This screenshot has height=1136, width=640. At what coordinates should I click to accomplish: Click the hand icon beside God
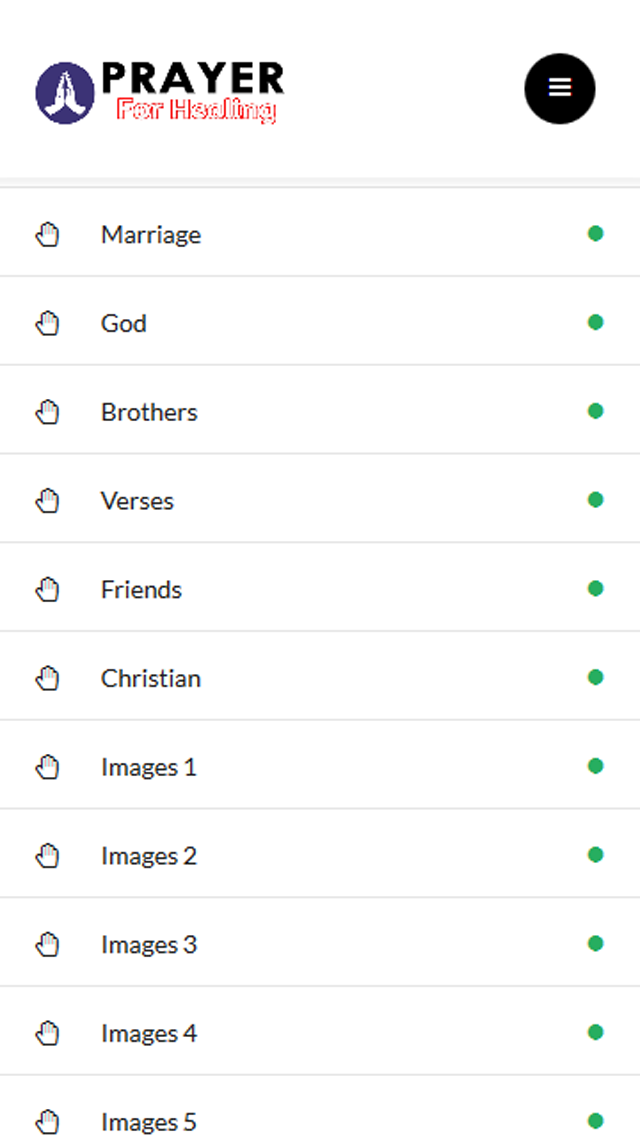(47, 323)
